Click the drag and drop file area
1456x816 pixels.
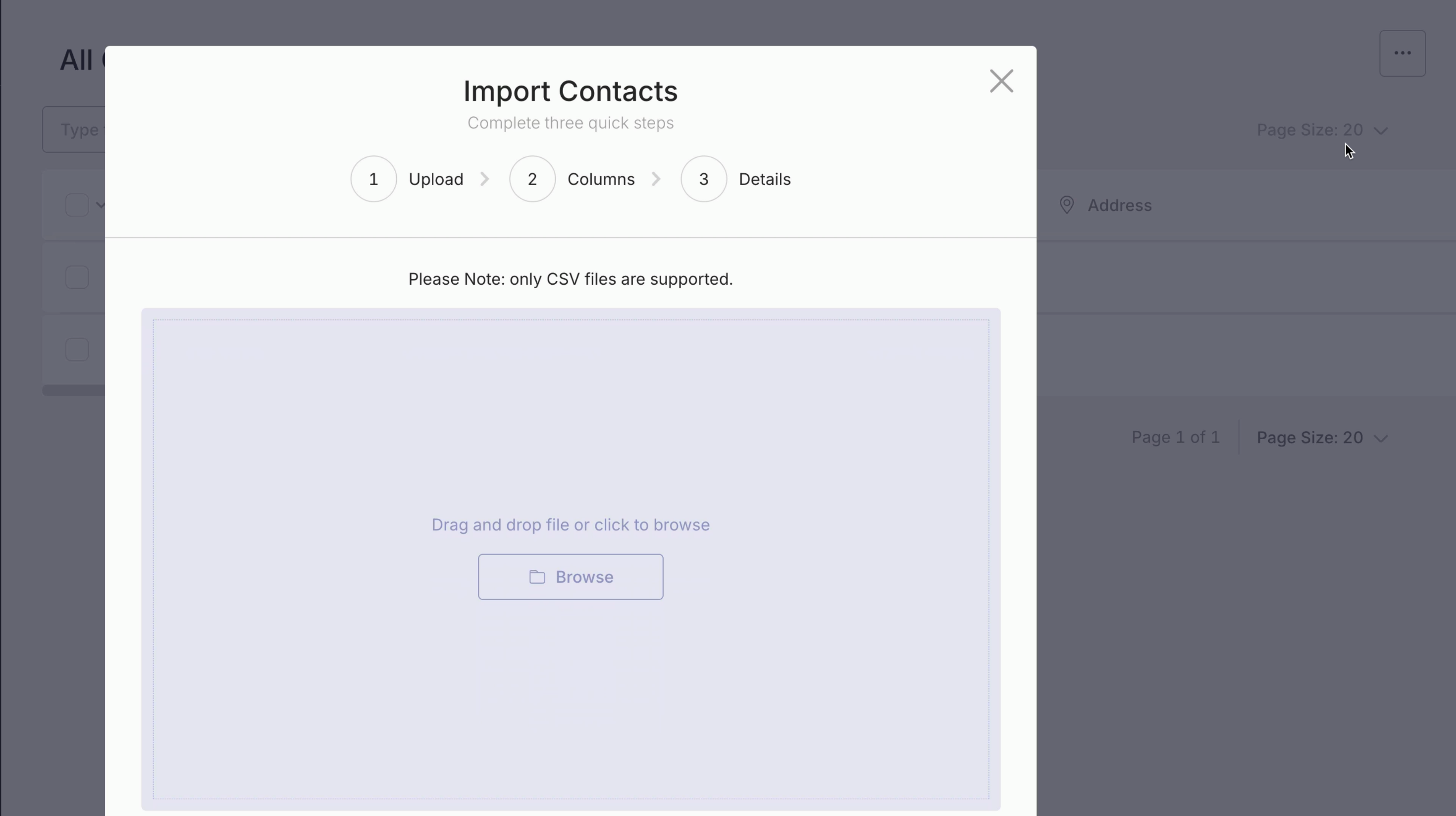(x=571, y=429)
